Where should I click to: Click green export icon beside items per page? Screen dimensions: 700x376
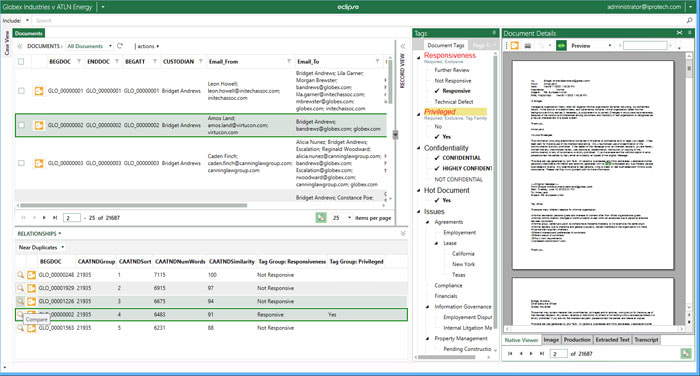click(x=321, y=217)
